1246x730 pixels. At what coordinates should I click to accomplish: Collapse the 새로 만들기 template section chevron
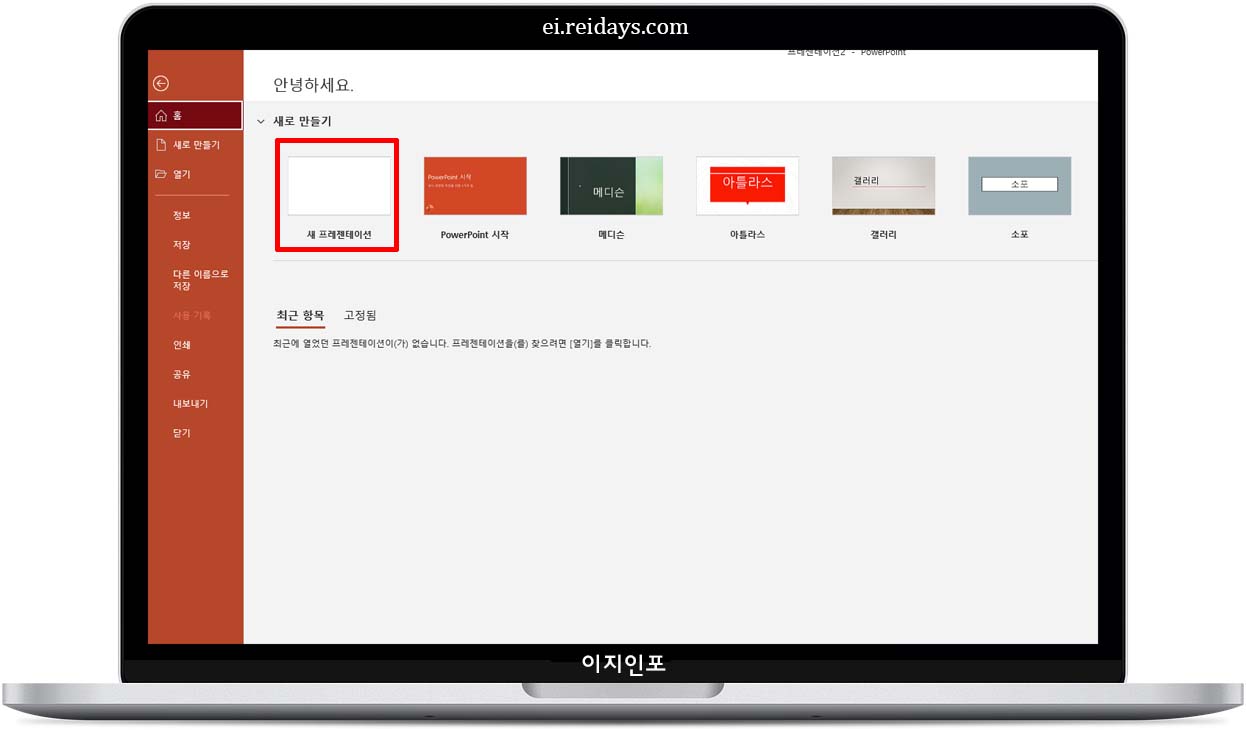point(262,118)
